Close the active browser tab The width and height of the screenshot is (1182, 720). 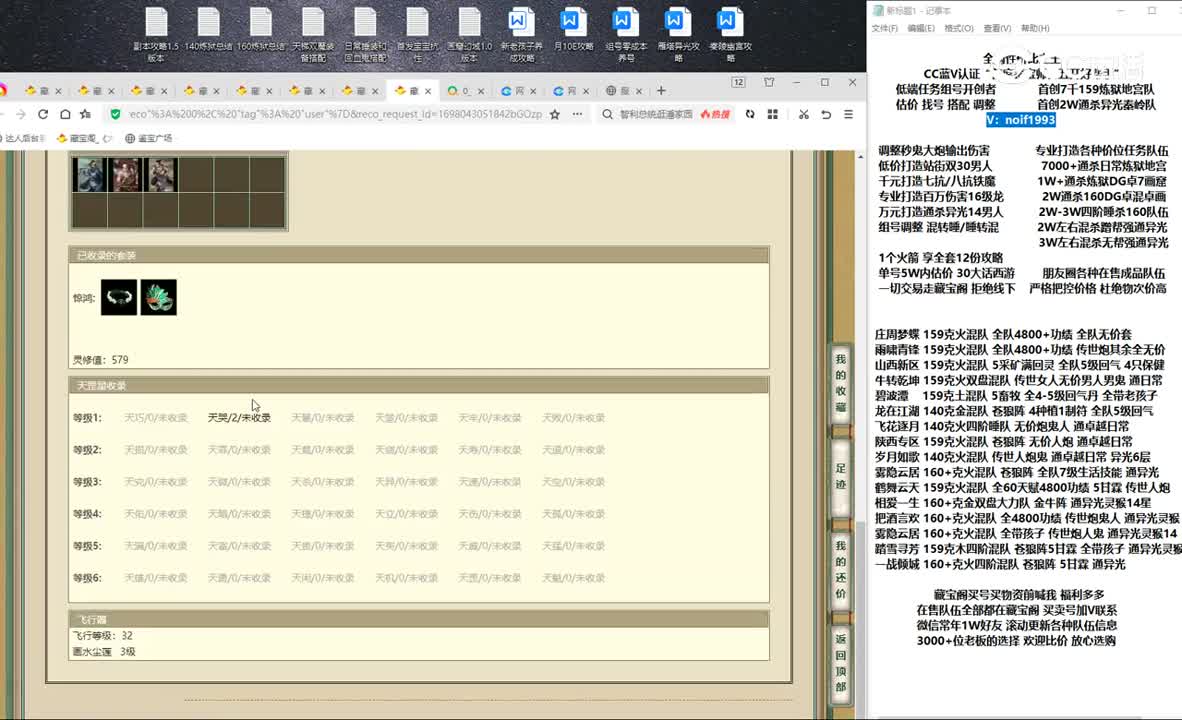(x=428, y=90)
